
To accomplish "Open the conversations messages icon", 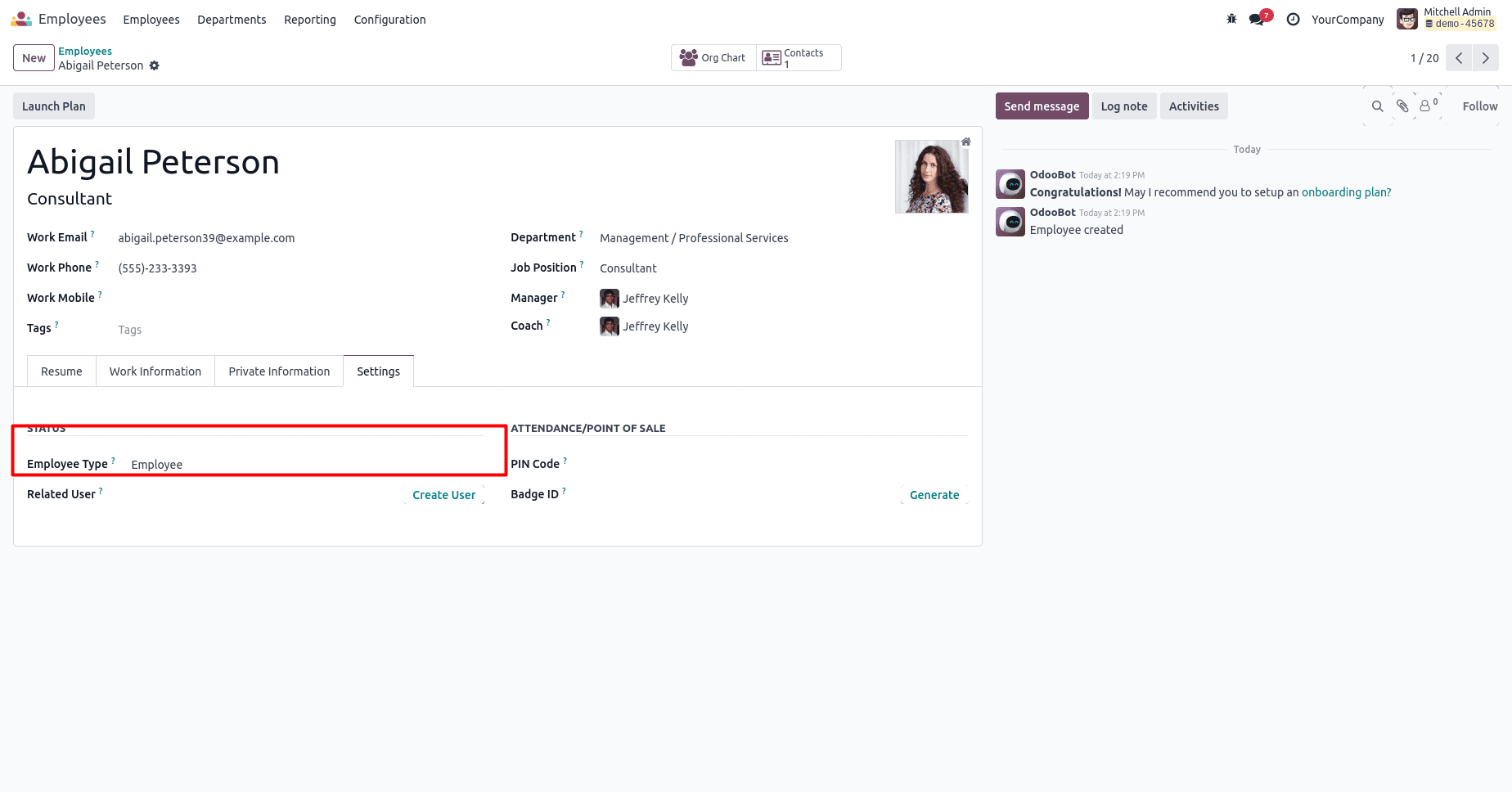I will coord(1257,19).
